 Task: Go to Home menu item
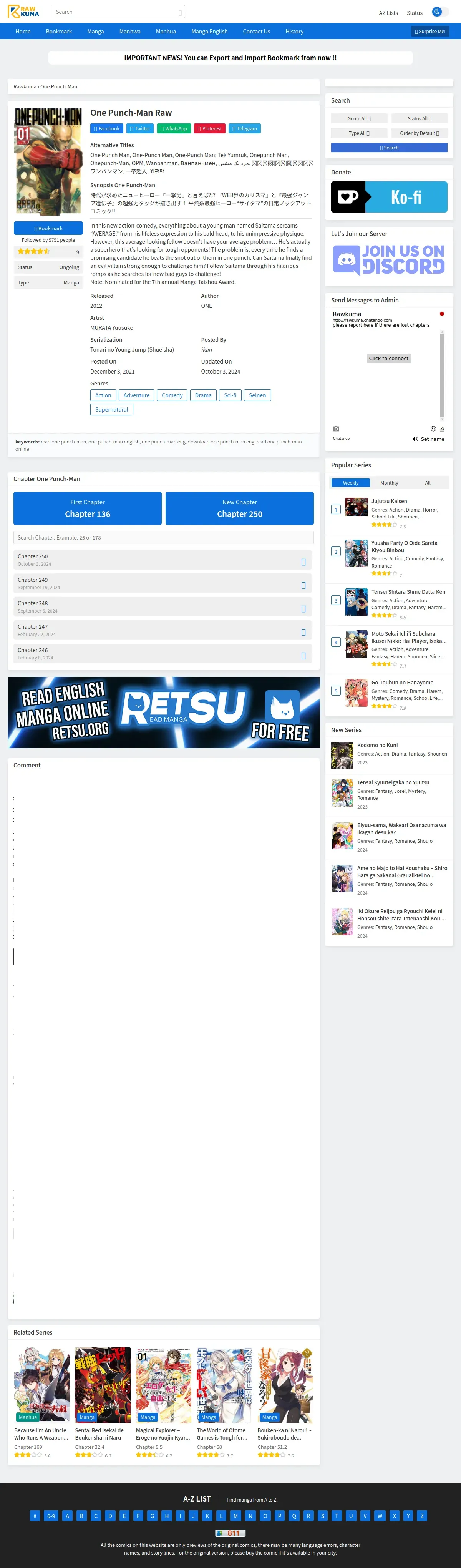[x=23, y=31]
